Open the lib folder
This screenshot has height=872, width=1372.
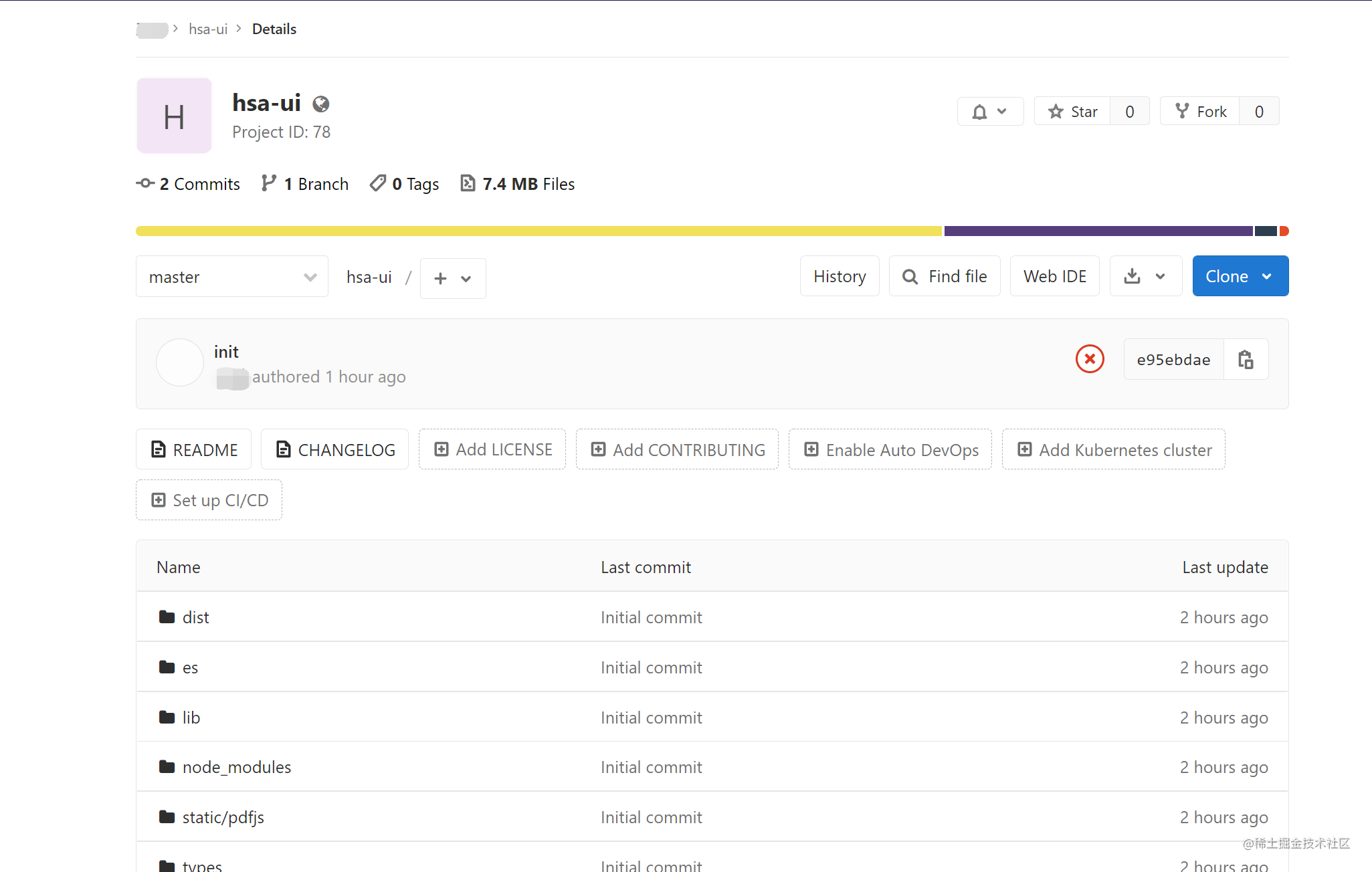pyautogui.click(x=191, y=718)
